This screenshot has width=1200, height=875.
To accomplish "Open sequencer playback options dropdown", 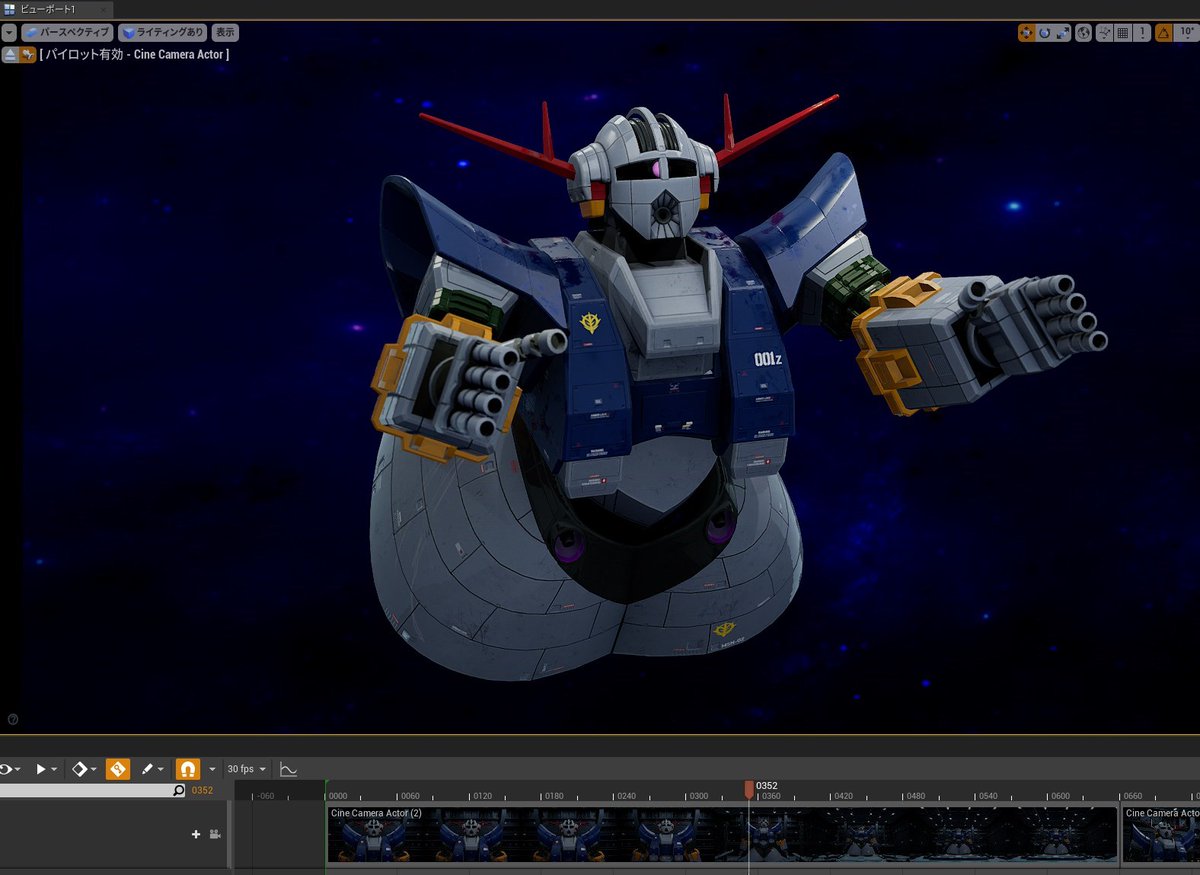I will pyautogui.click(x=46, y=769).
